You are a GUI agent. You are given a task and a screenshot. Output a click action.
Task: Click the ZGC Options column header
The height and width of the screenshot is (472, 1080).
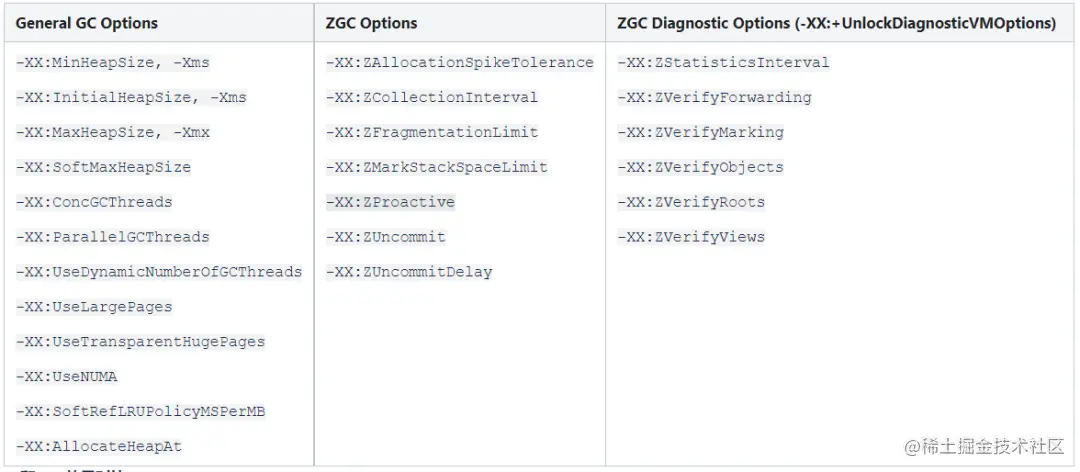(x=371, y=23)
